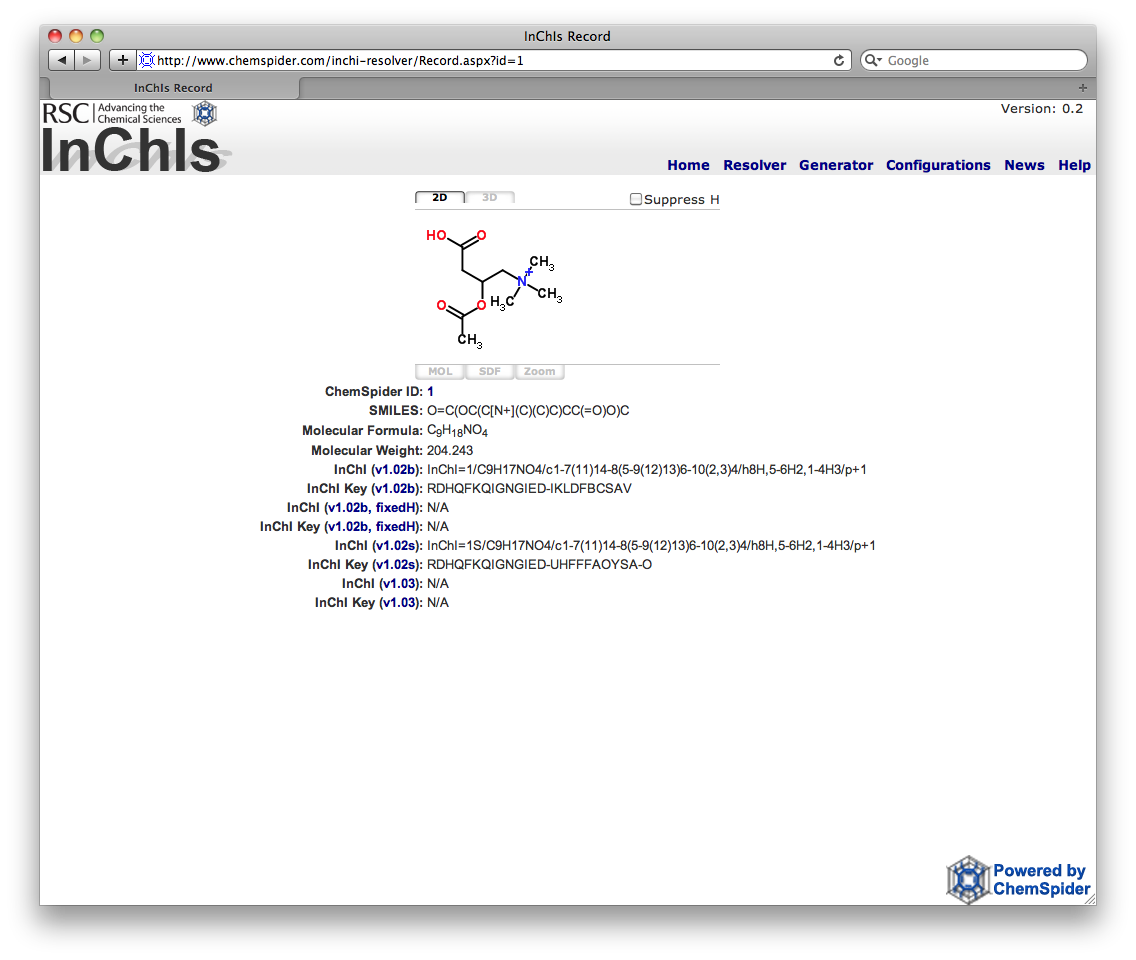Viewport: 1136px width, 960px height.
Task: Reload the page using the refresh icon
Action: point(838,60)
